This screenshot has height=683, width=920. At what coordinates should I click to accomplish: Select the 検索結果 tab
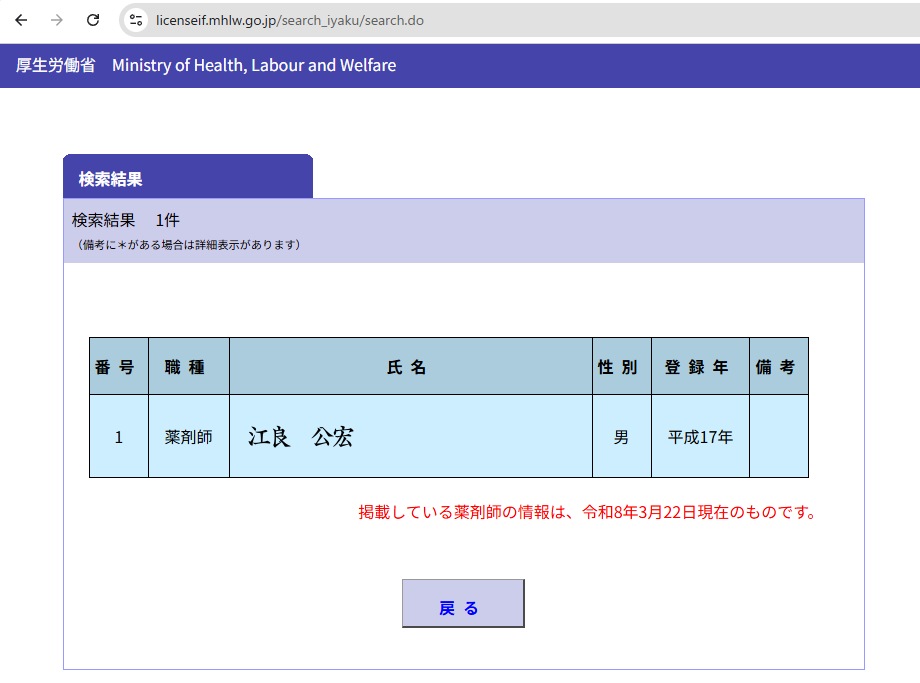pos(111,179)
